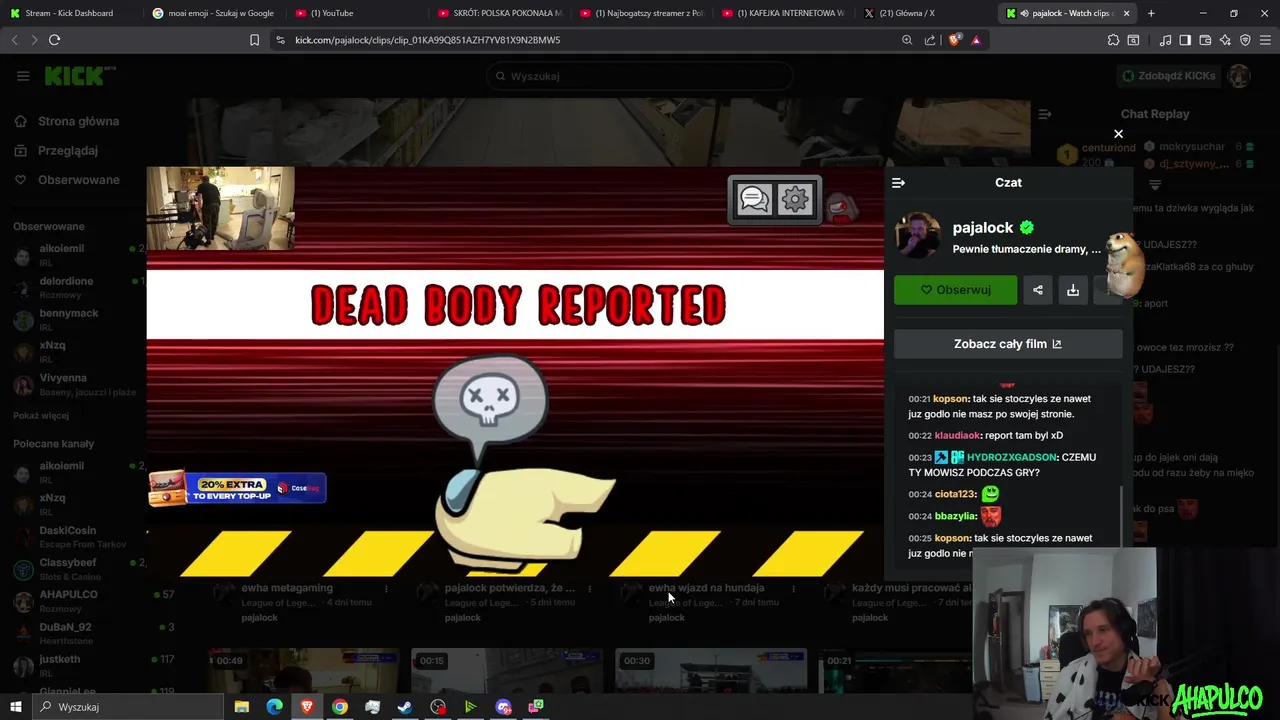Image resolution: width=1280 pixels, height=720 pixels.
Task: Open the Windows Start menu
Action: coord(16,707)
